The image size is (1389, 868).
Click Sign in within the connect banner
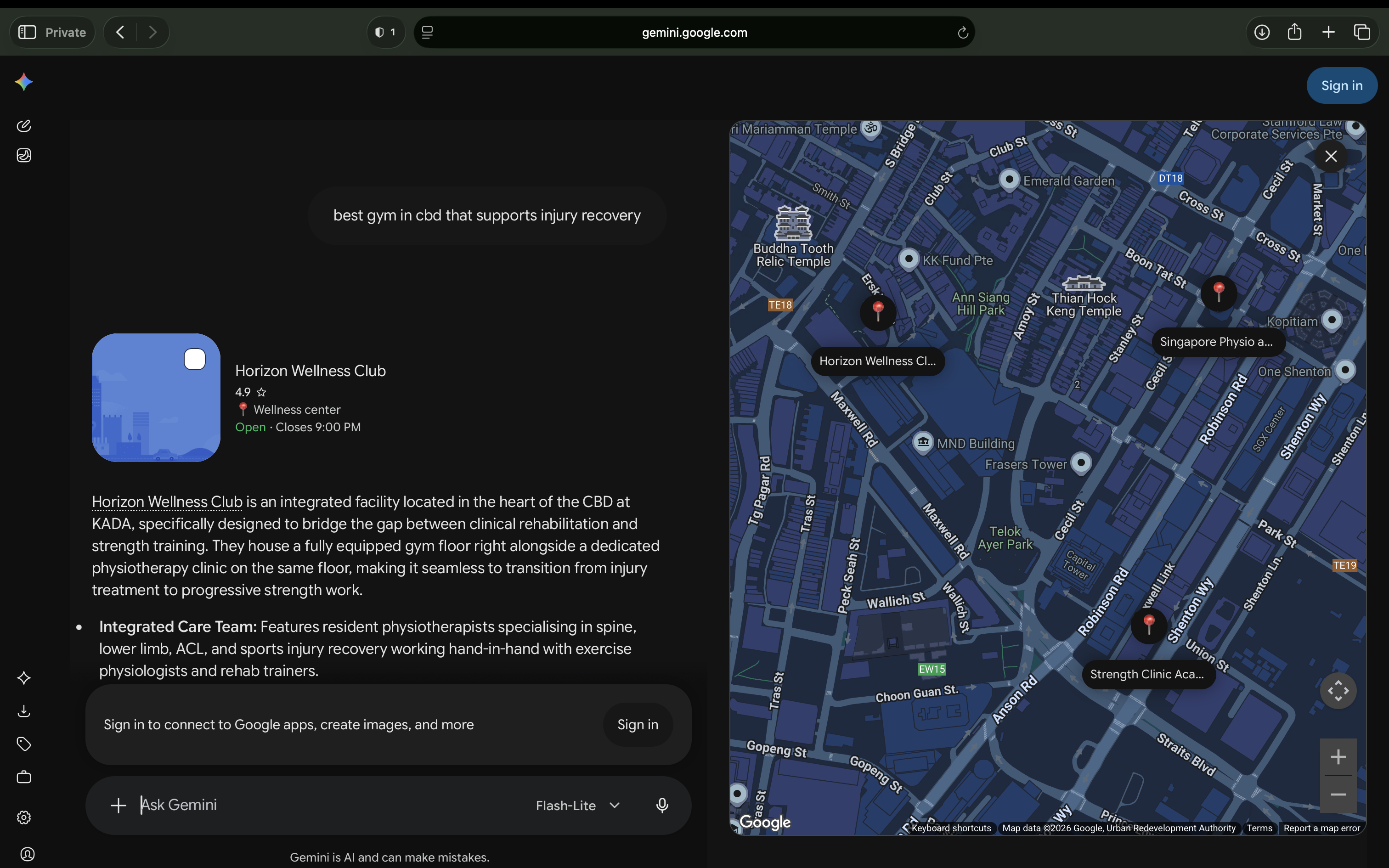(x=638, y=725)
